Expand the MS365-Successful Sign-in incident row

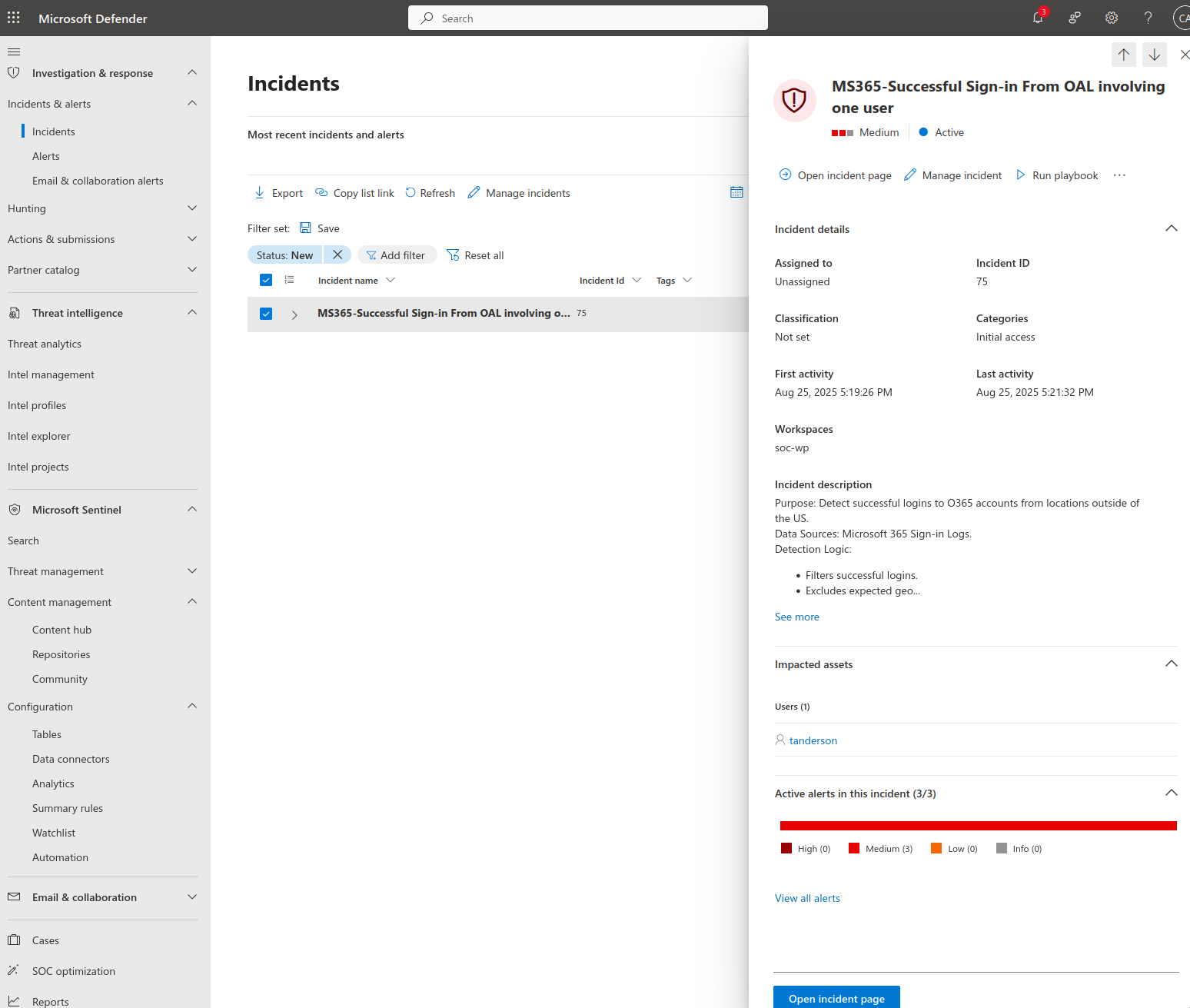point(294,314)
